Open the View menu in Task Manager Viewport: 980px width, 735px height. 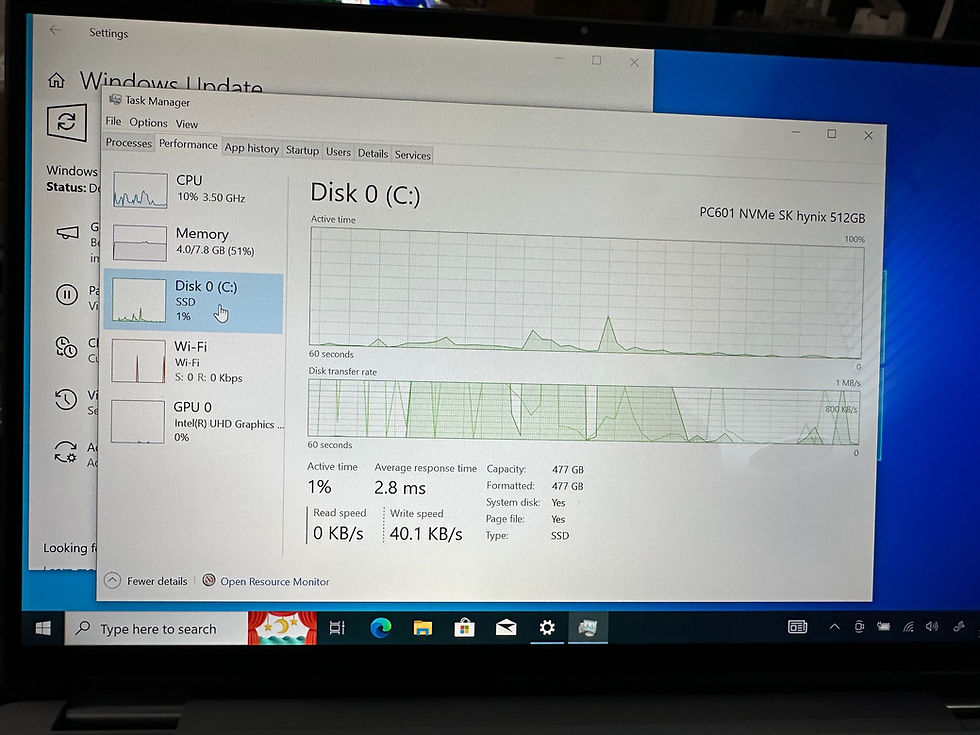[186, 124]
